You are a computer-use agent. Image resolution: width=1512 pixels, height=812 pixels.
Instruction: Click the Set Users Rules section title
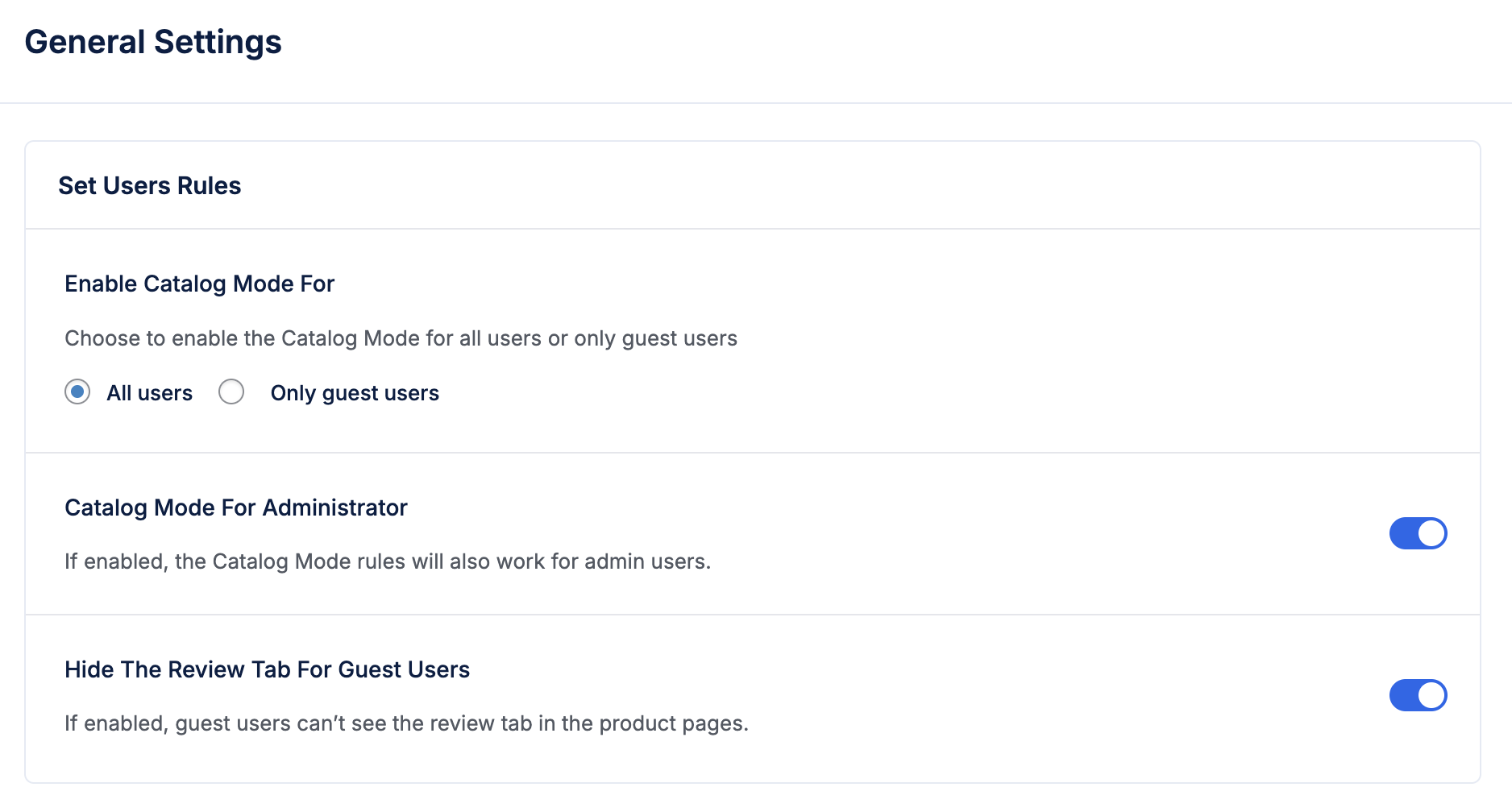point(150,186)
